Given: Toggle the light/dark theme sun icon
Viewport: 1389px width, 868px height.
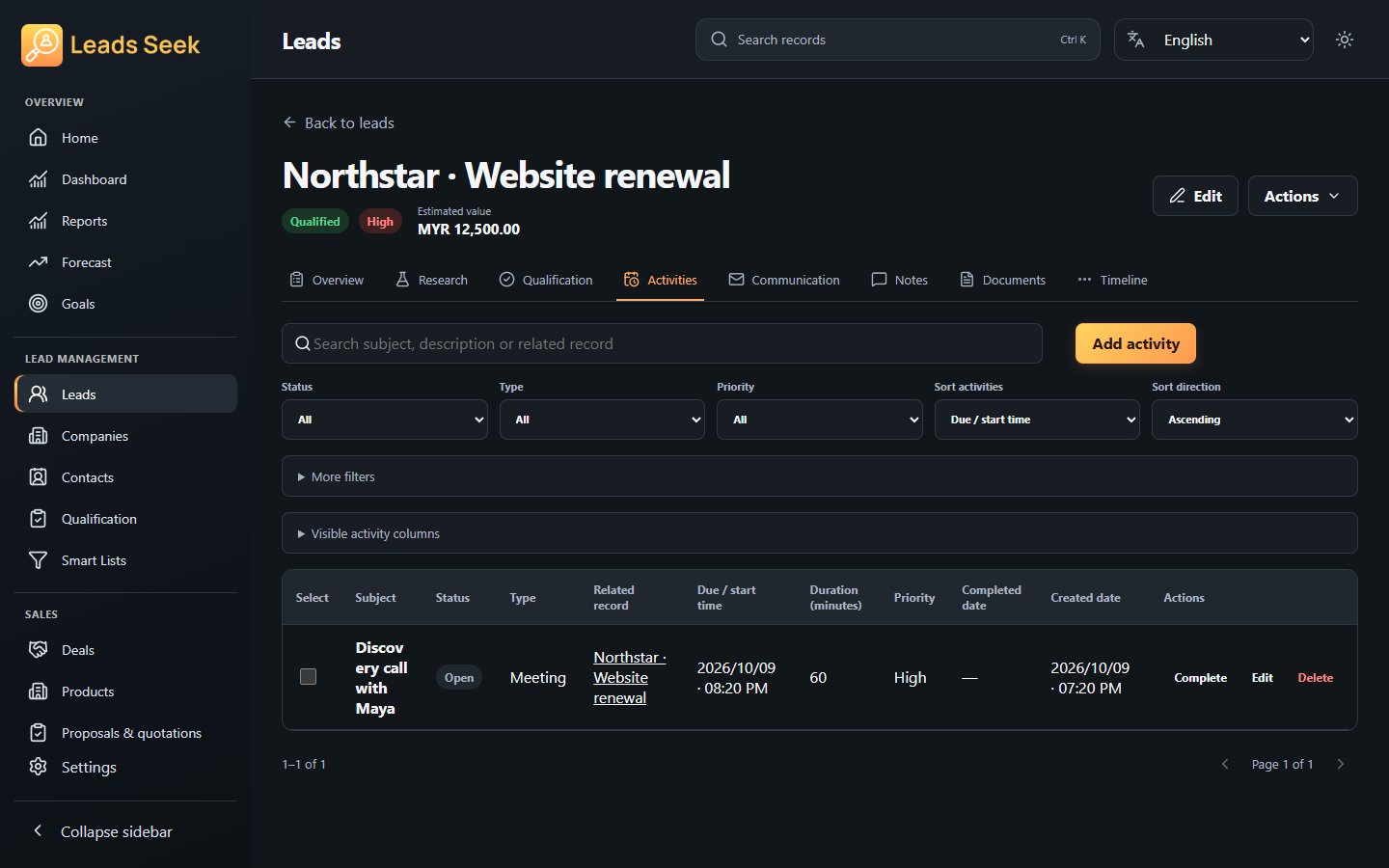Looking at the screenshot, I should point(1345,40).
